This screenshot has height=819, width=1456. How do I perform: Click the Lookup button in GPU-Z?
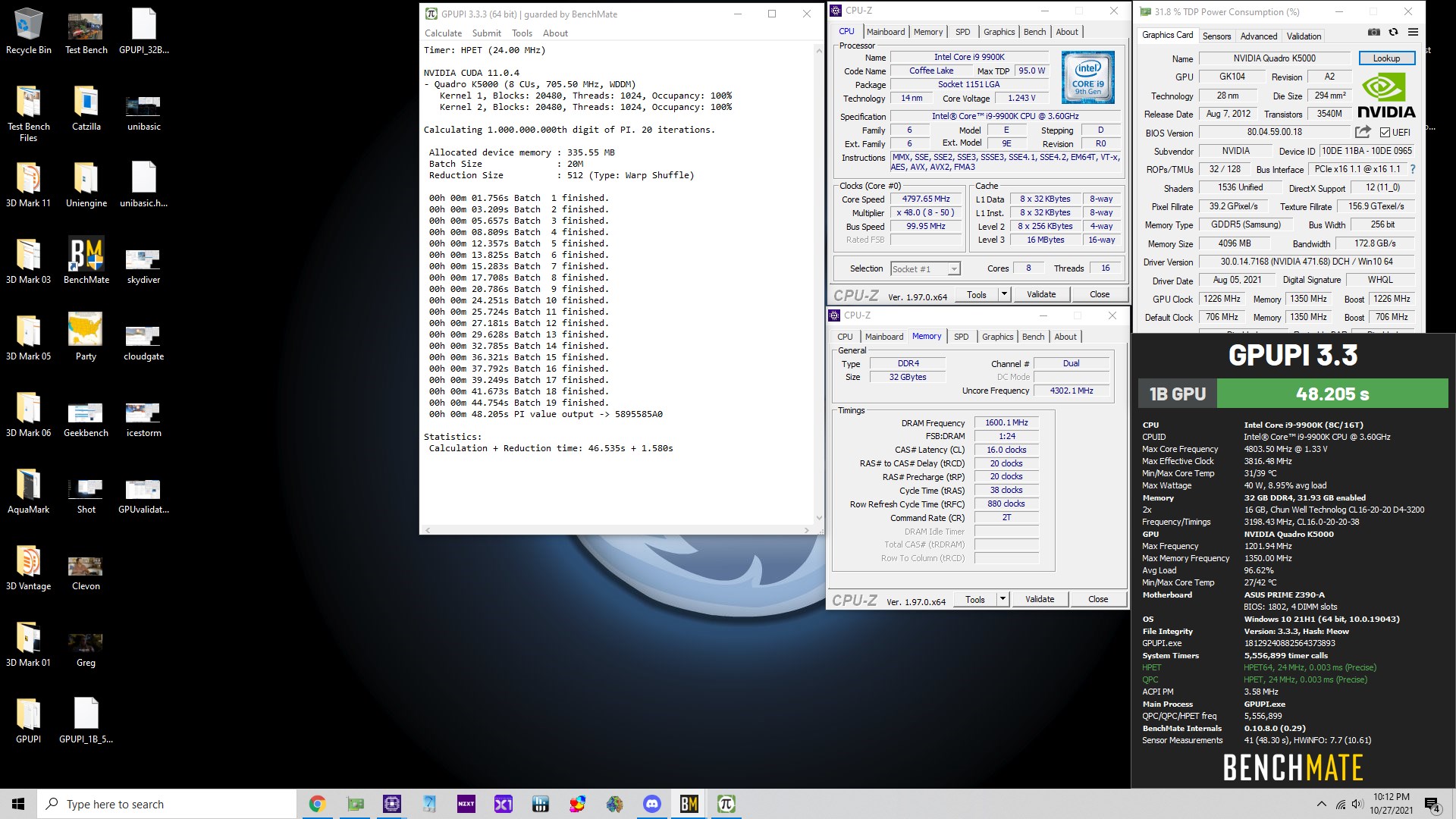coord(1385,58)
